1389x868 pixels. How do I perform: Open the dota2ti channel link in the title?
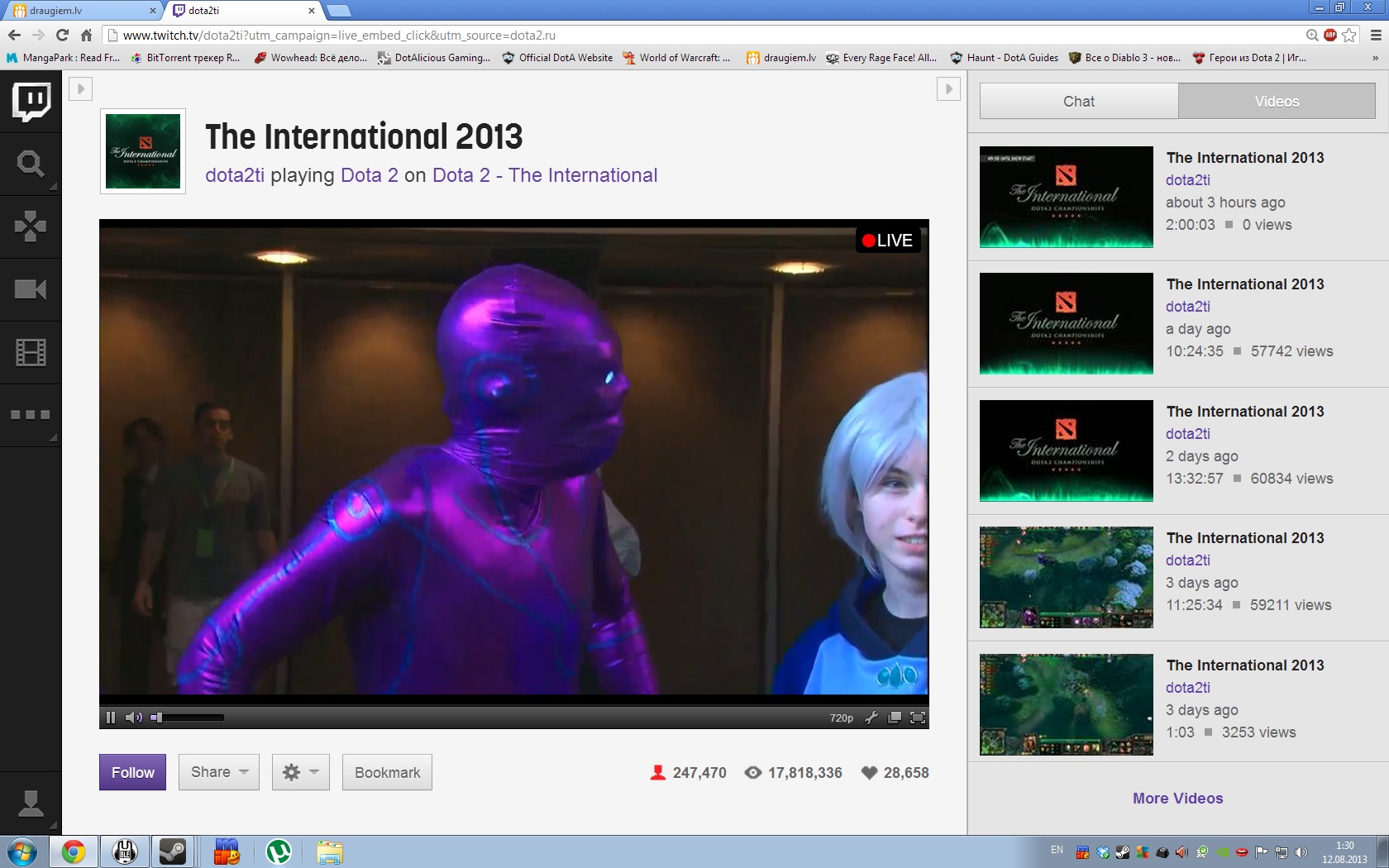tap(235, 175)
